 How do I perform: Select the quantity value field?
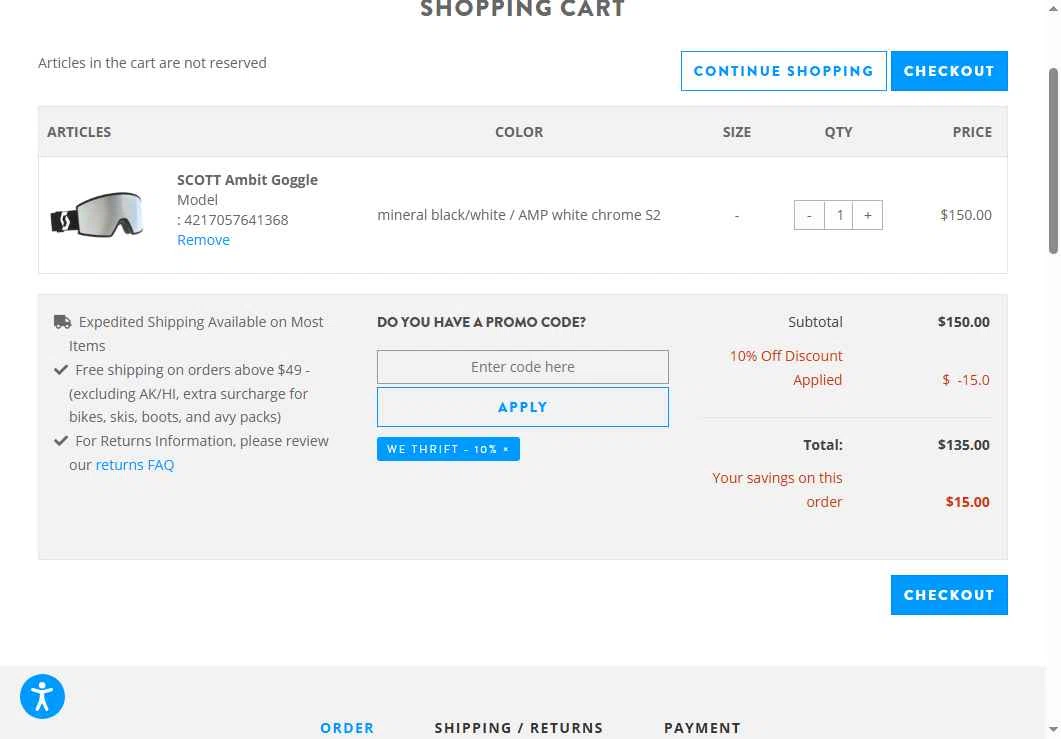[838, 215]
